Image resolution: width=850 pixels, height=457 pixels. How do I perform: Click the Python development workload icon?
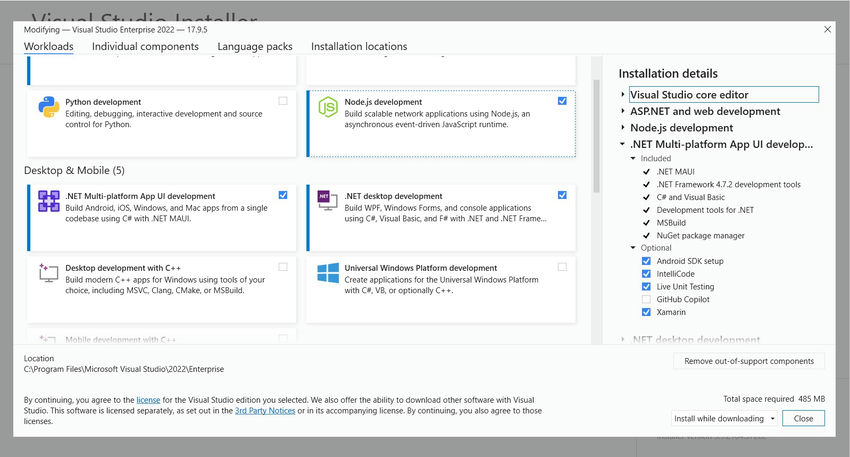[x=48, y=107]
